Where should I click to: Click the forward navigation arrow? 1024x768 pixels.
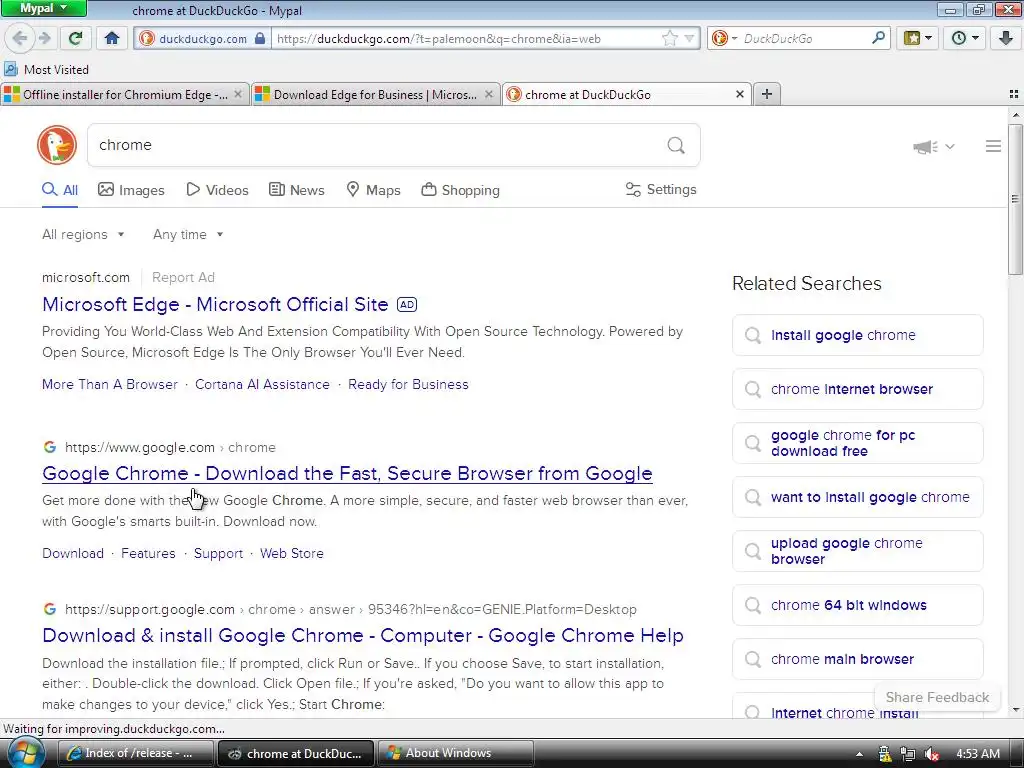click(x=44, y=38)
